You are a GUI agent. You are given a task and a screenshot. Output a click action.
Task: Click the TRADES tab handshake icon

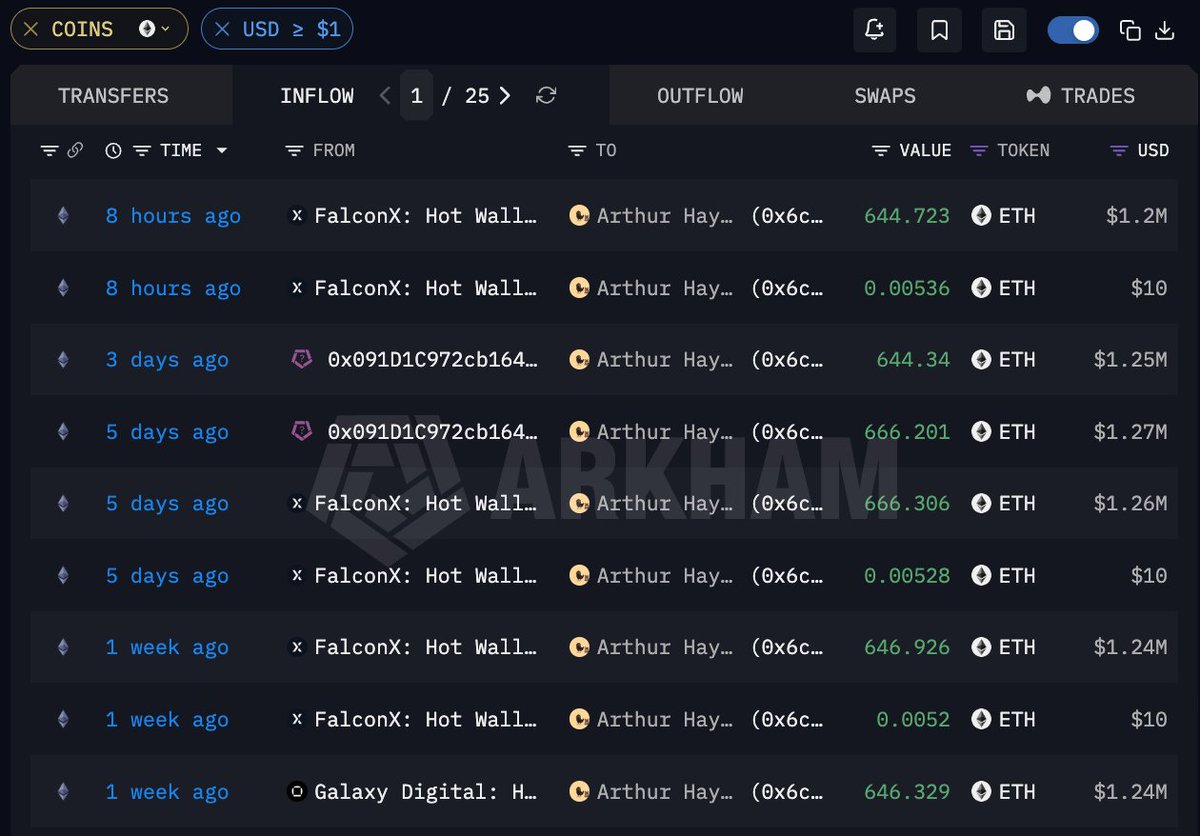click(x=1039, y=96)
